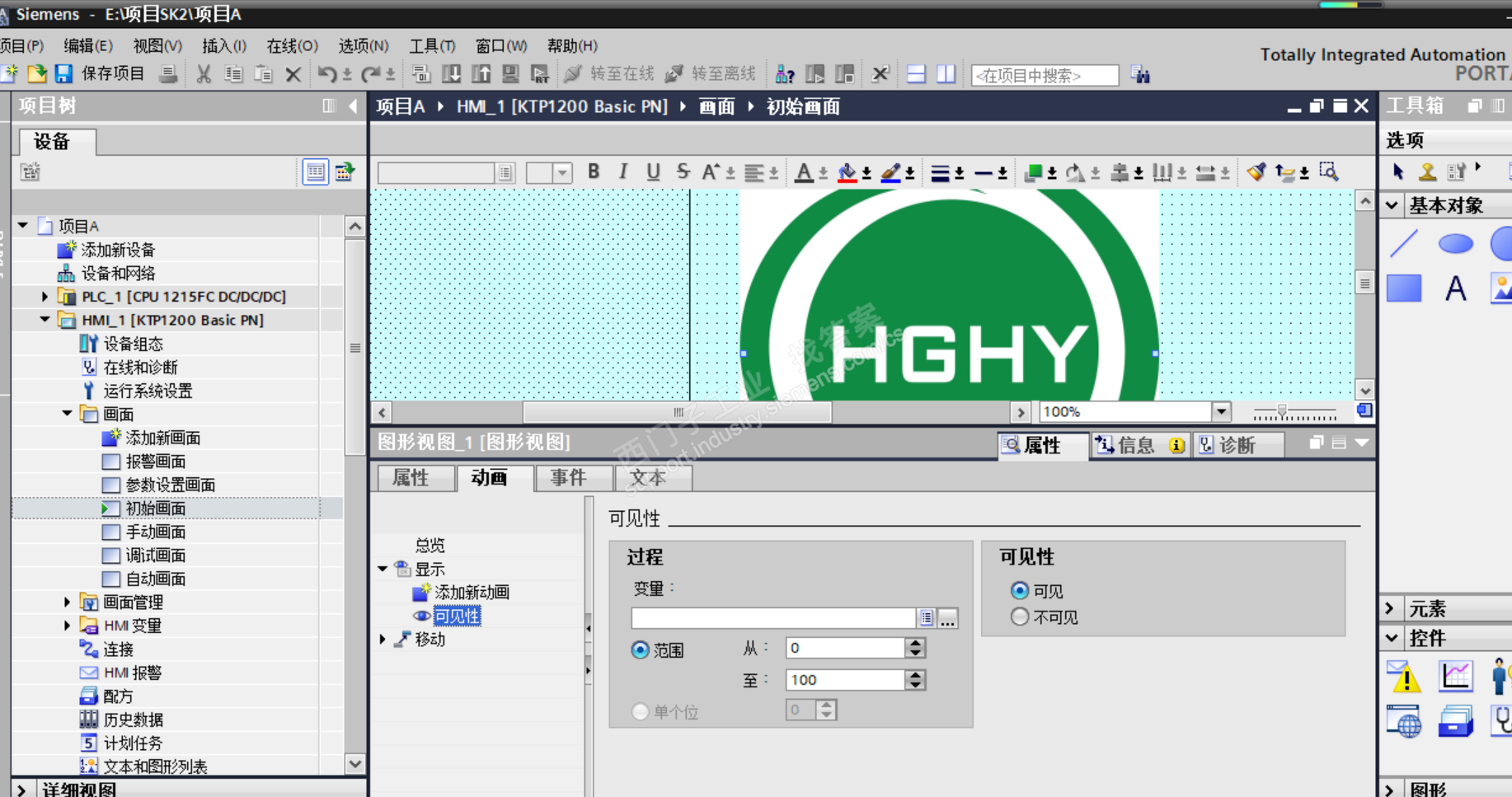Expand the PLC_1 tree node
This screenshot has width=1512, height=797.
[x=45, y=297]
